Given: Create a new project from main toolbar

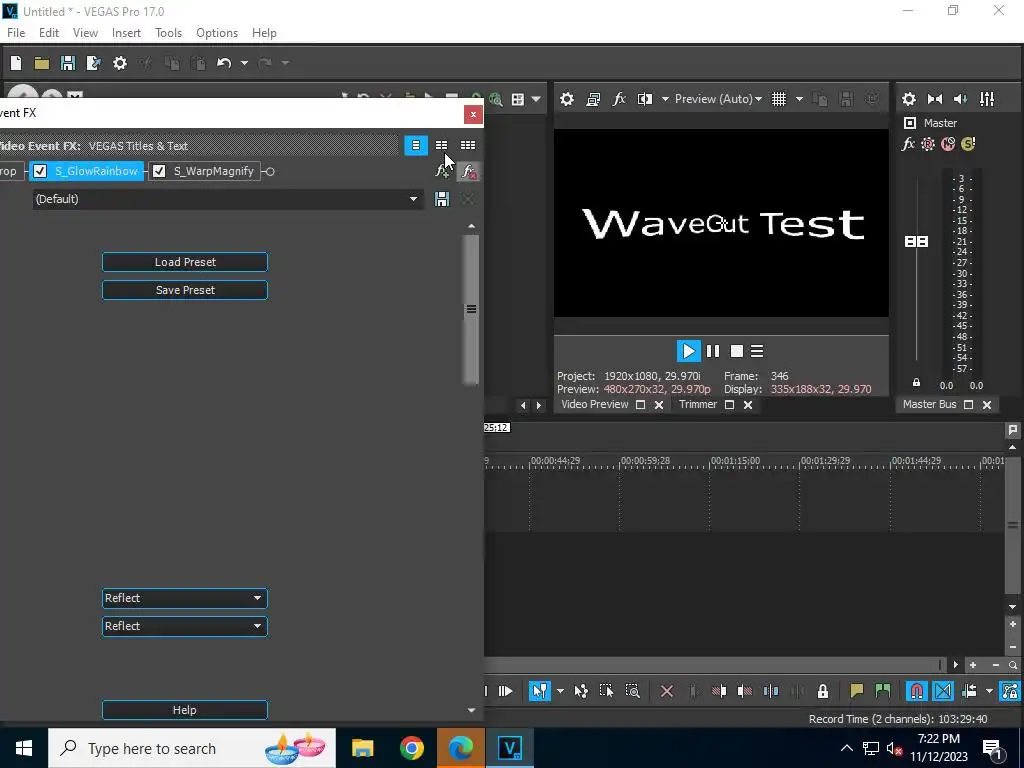Looking at the screenshot, I should [x=16, y=63].
